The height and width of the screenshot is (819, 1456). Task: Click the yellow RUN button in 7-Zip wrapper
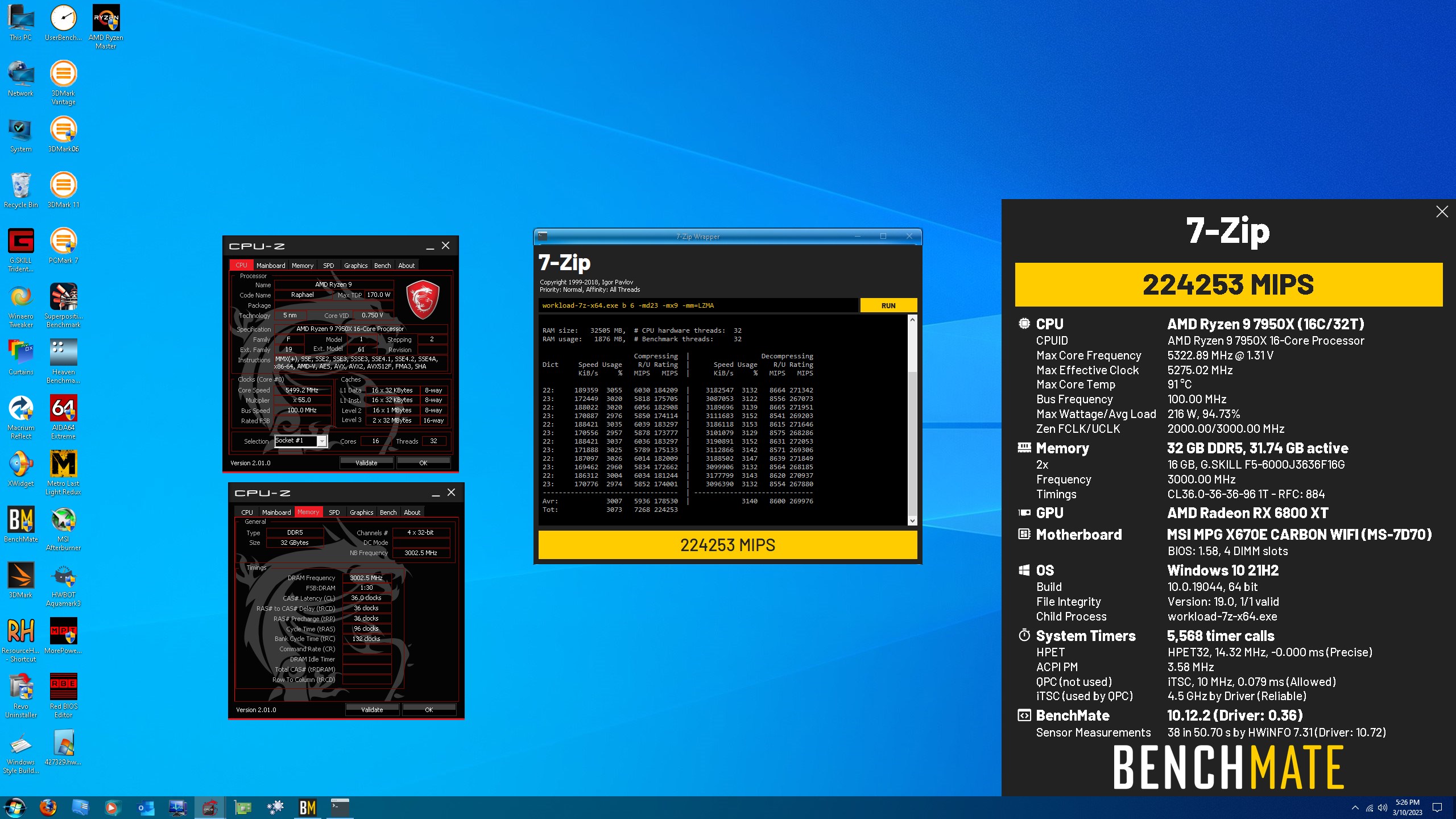click(888, 305)
